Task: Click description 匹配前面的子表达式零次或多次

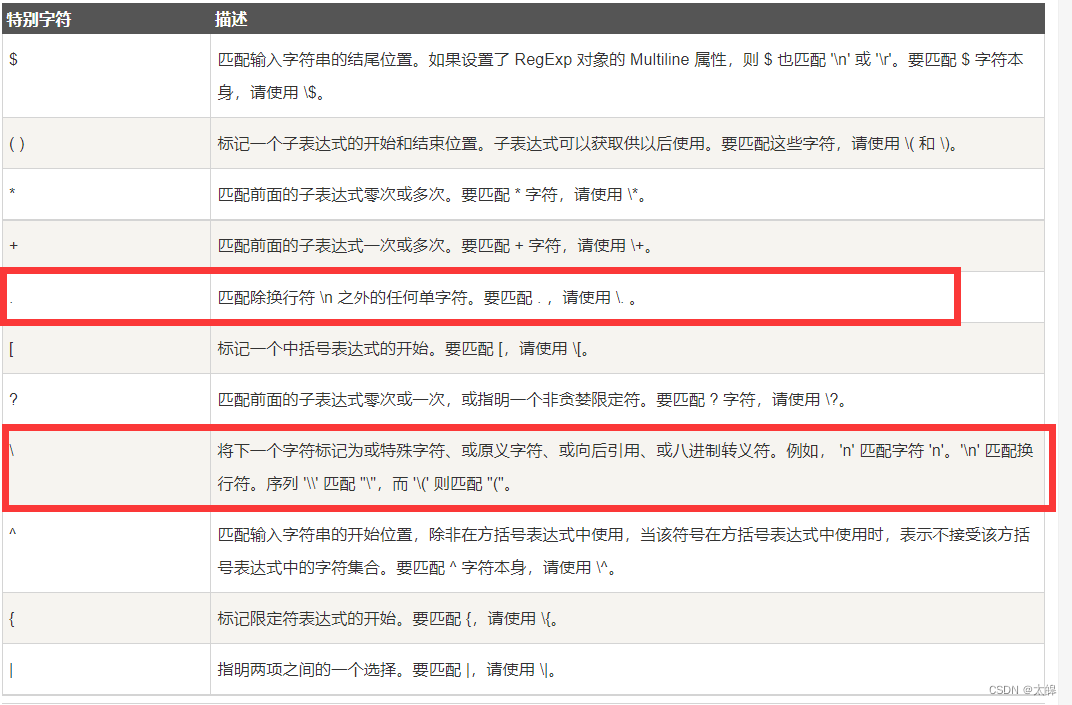Action: (x=432, y=195)
